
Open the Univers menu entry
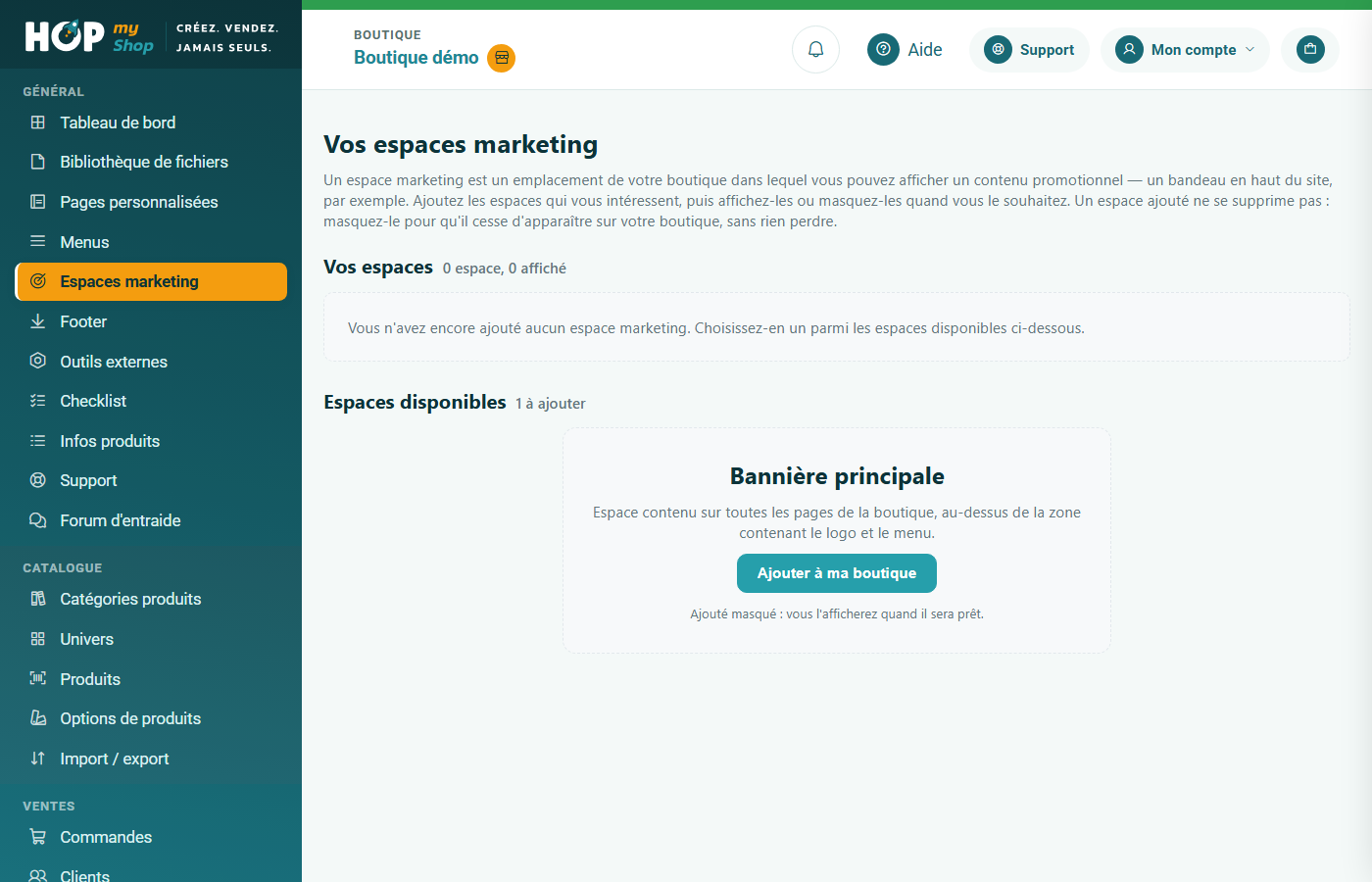[151, 639]
